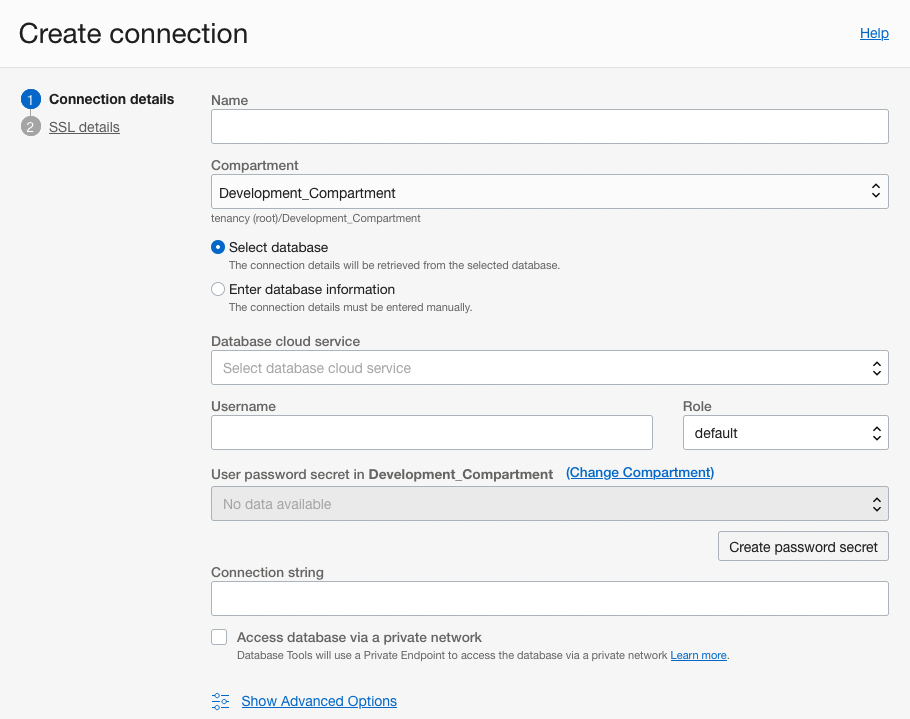Open the Compartment dropdown

point(549,191)
